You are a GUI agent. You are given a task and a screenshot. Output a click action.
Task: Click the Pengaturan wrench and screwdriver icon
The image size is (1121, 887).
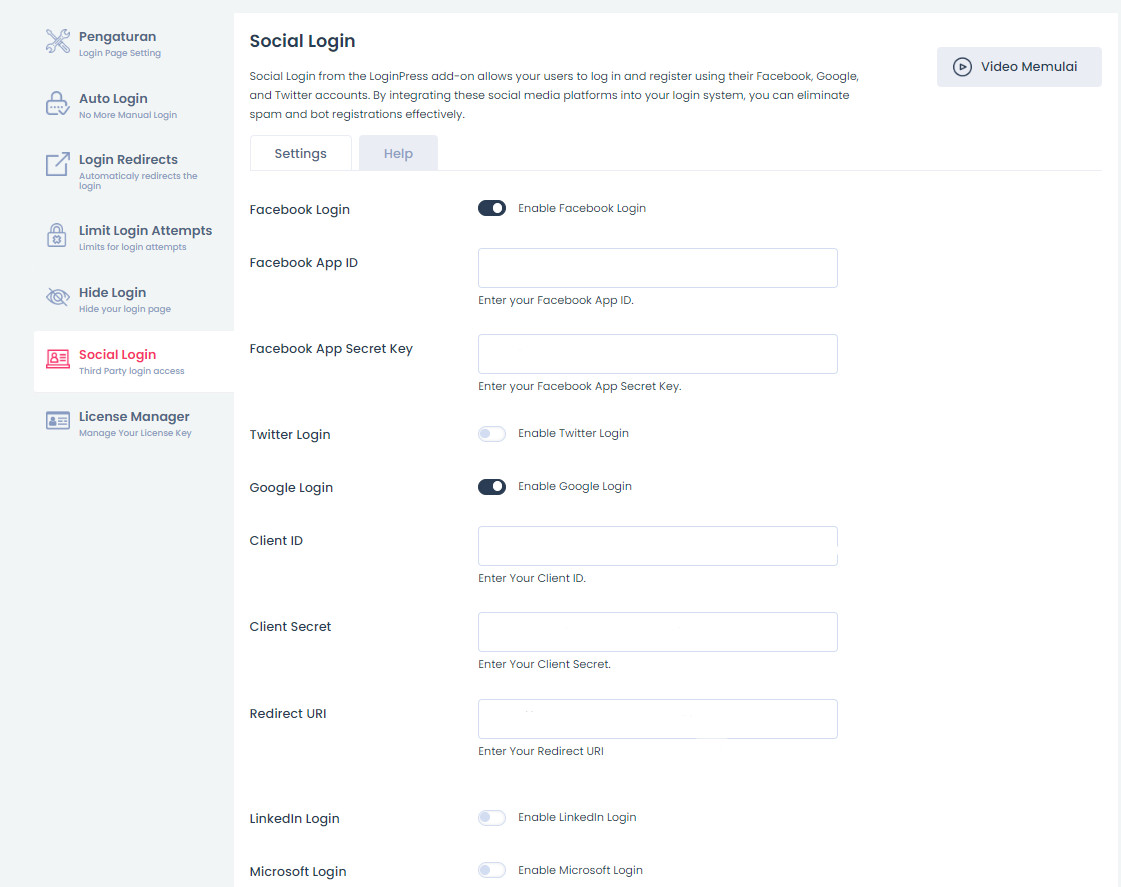click(58, 42)
